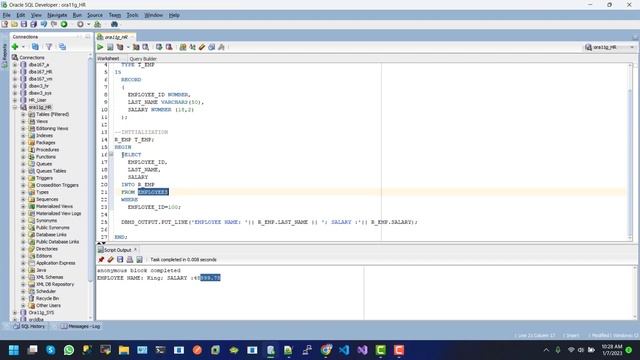Screen dimensions: 640x360
Task: Click the pin icon in Script Output
Action: tap(101, 260)
